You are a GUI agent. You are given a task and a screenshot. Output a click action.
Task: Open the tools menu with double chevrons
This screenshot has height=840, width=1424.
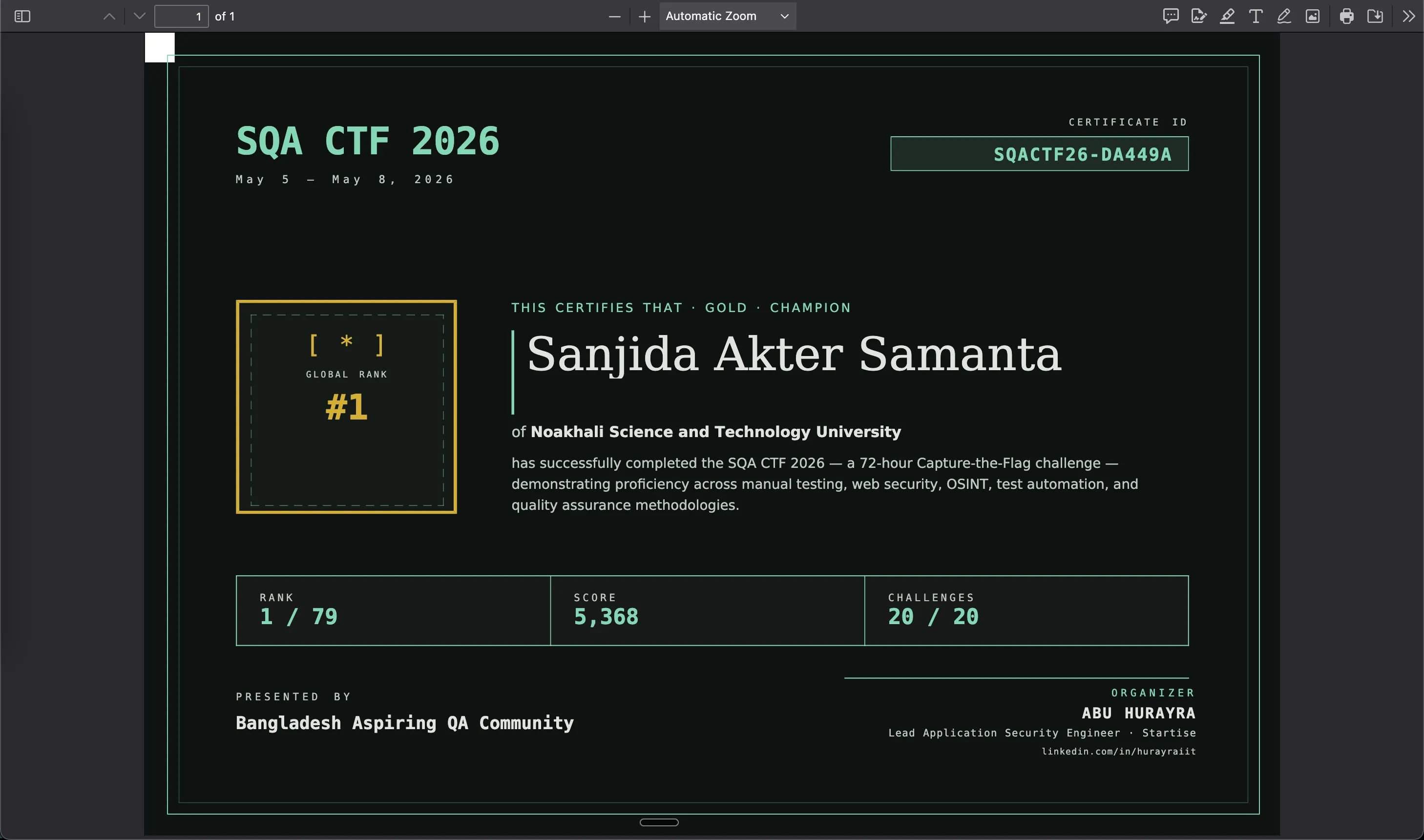[x=1409, y=17]
